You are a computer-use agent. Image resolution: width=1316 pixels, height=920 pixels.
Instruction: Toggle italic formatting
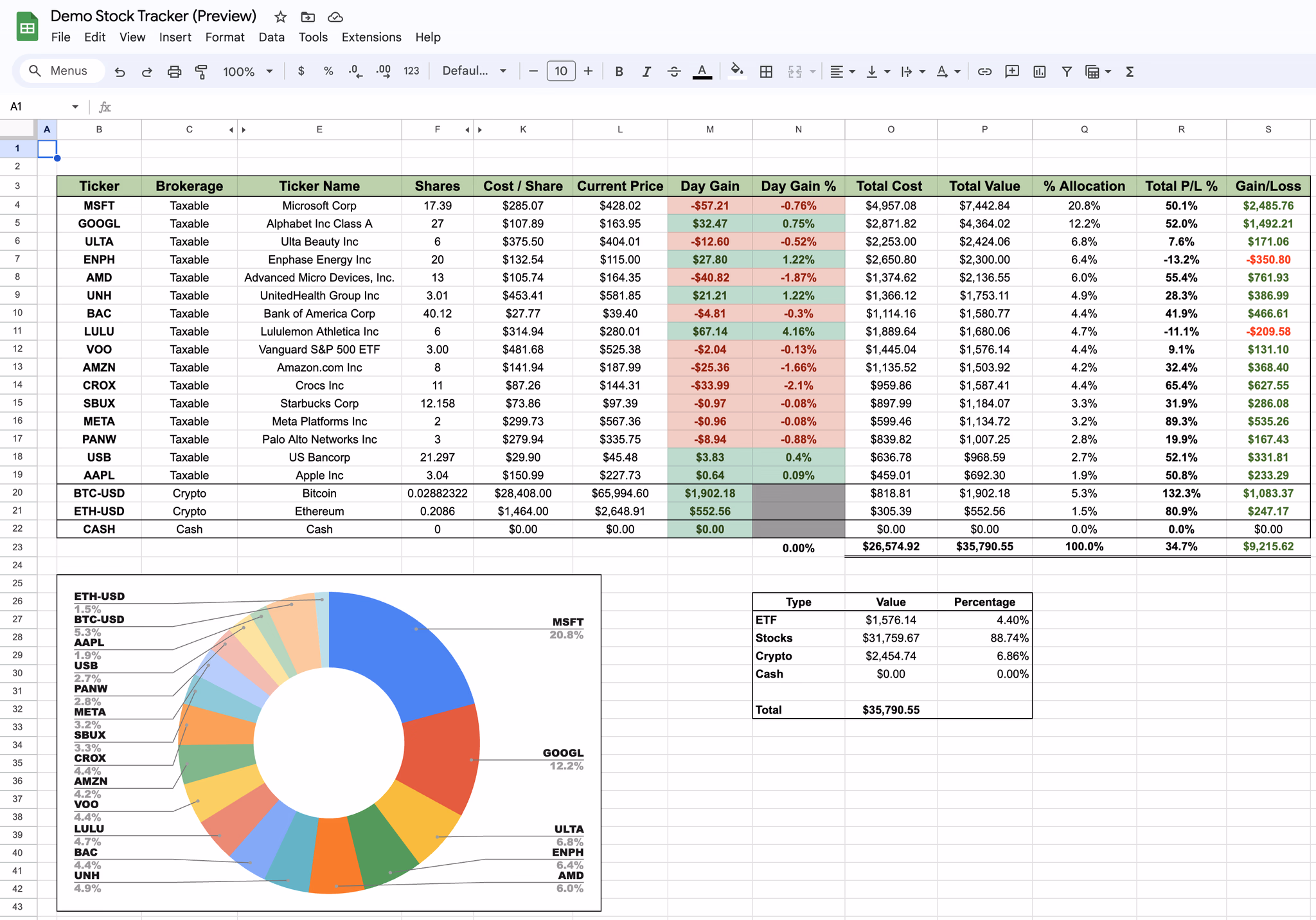(x=646, y=71)
